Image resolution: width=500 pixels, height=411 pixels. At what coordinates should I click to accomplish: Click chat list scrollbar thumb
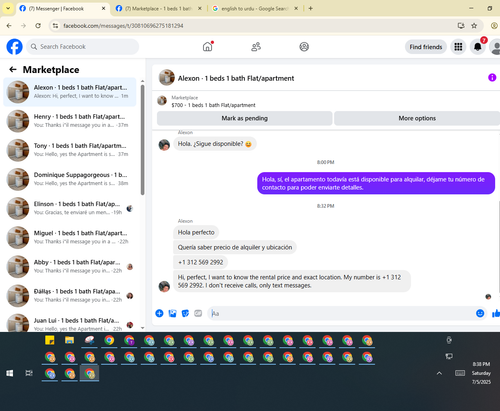point(142,140)
